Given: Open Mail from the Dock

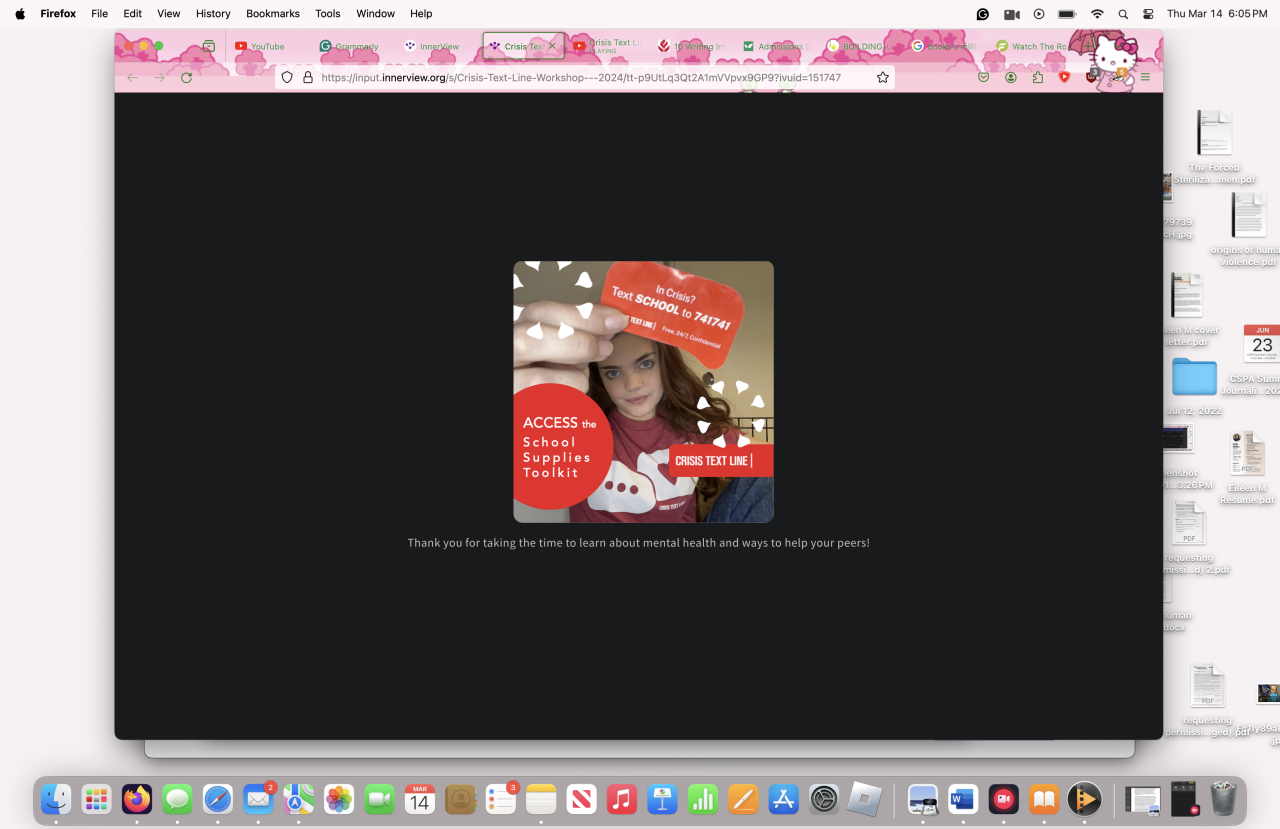Looking at the screenshot, I should (x=258, y=799).
